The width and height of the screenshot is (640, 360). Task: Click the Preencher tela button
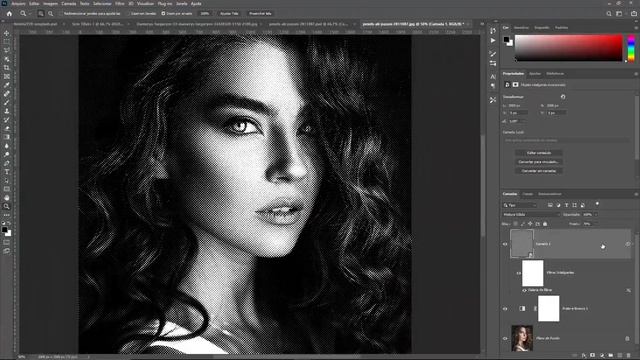pos(260,13)
